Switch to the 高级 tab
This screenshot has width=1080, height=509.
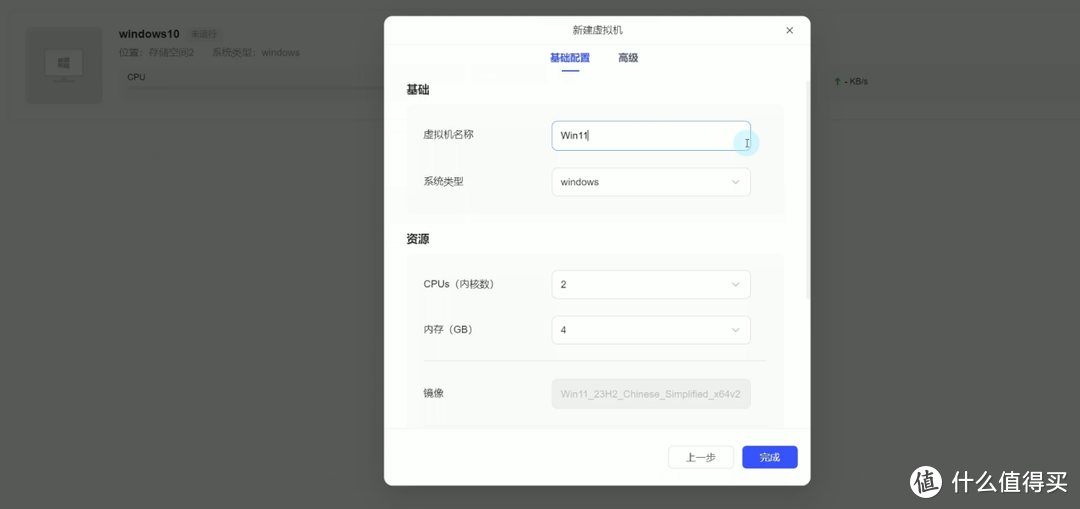628,58
